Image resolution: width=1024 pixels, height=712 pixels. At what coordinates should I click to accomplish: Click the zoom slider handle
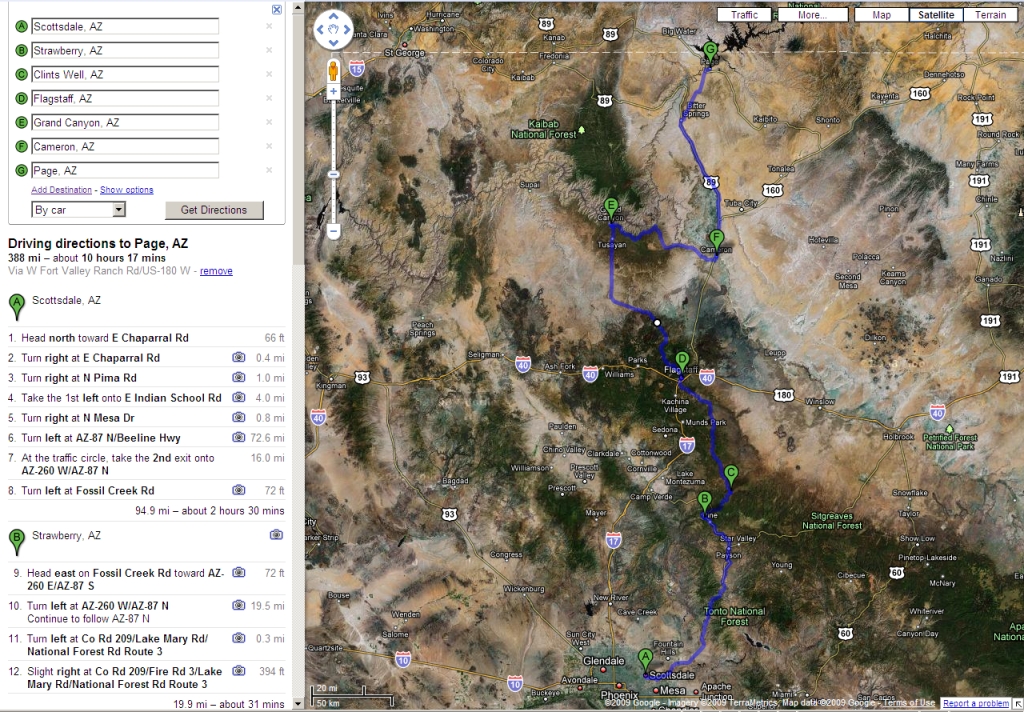[x=333, y=174]
